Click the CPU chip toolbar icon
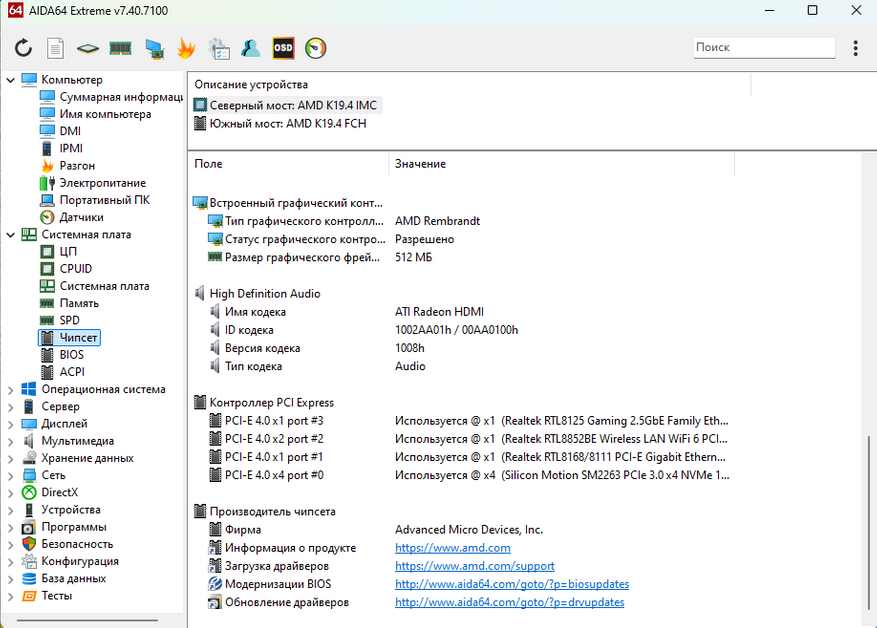The height and width of the screenshot is (628, 877). 88,48
